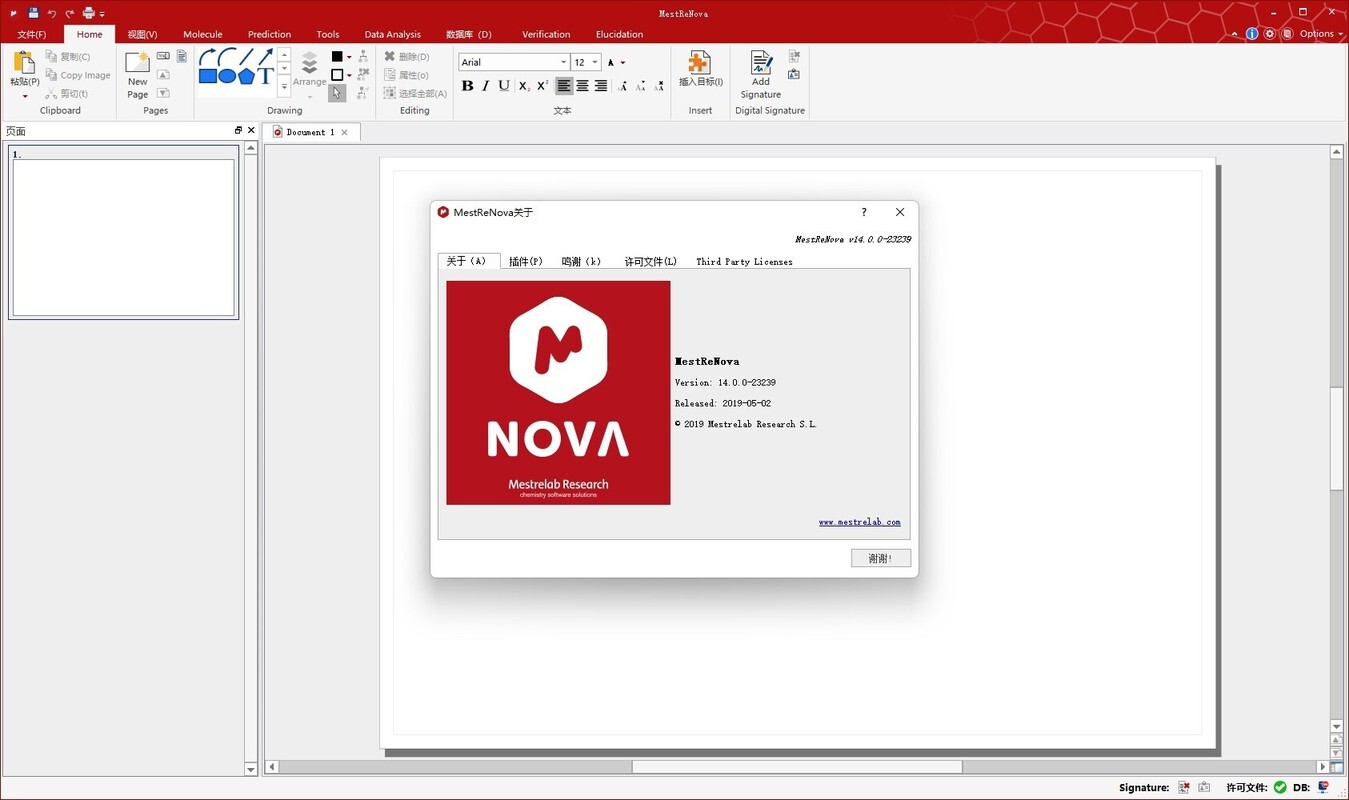The height and width of the screenshot is (800, 1349).
Task: Click the signature status icon in status bar
Action: 1184,787
